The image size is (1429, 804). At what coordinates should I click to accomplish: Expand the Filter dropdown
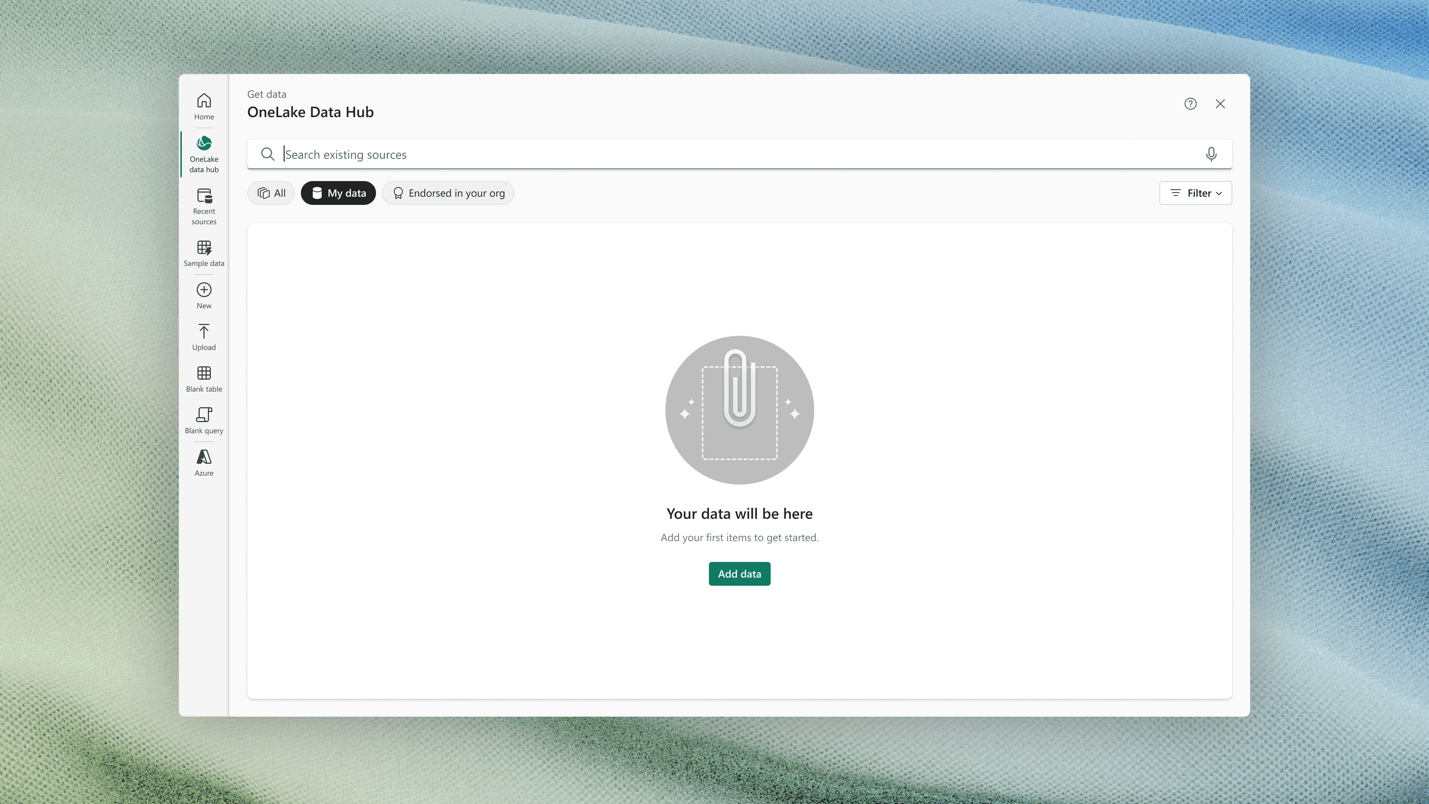(1195, 193)
